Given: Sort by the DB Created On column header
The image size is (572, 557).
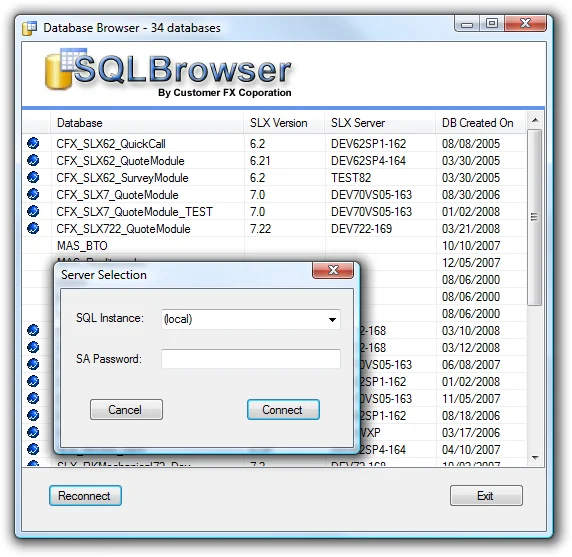Looking at the screenshot, I should click(x=480, y=123).
